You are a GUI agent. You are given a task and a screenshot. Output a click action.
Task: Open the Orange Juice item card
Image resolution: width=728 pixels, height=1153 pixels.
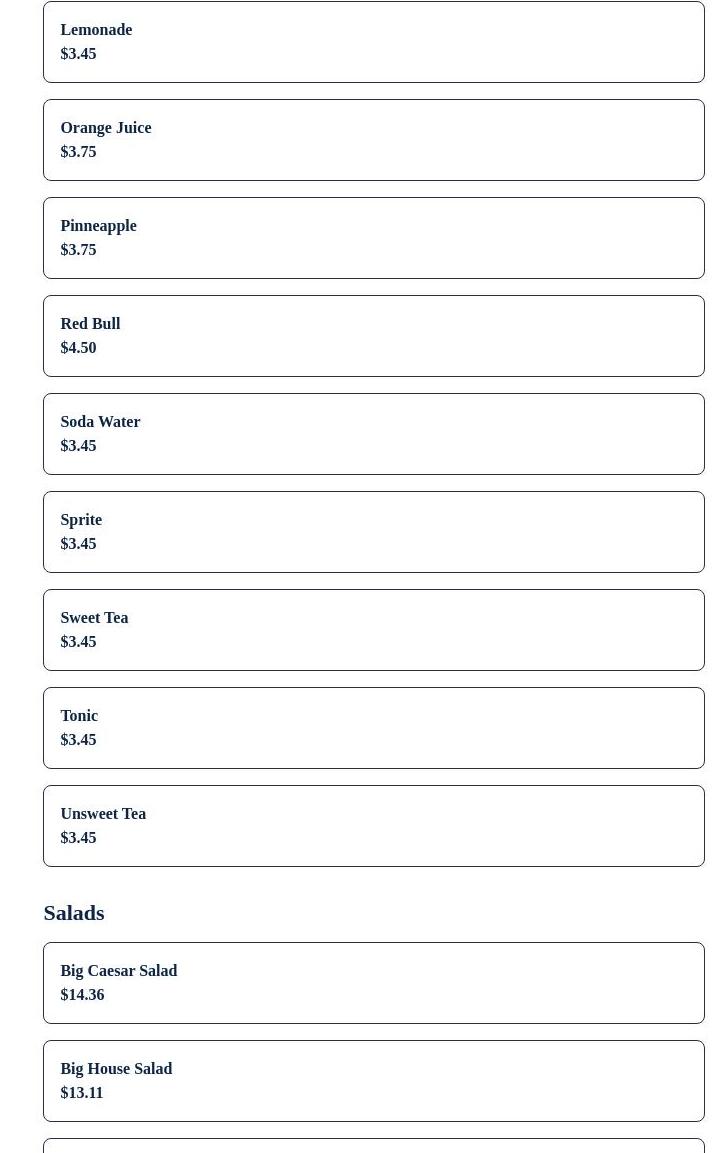(x=373, y=140)
